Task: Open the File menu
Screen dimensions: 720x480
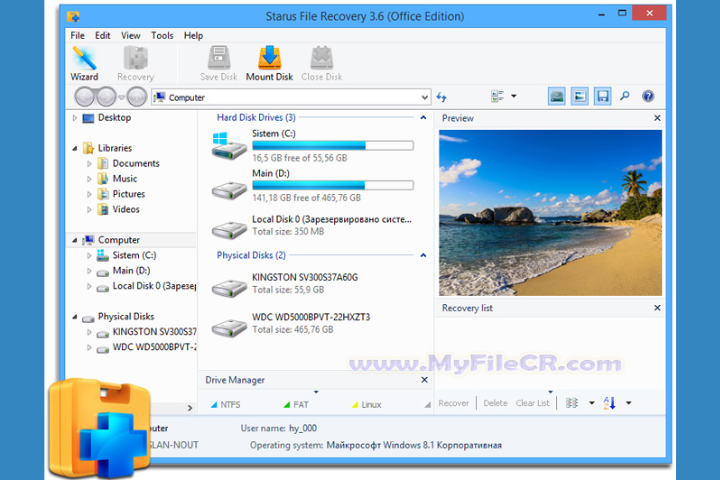Action: [x=77, y=35]
